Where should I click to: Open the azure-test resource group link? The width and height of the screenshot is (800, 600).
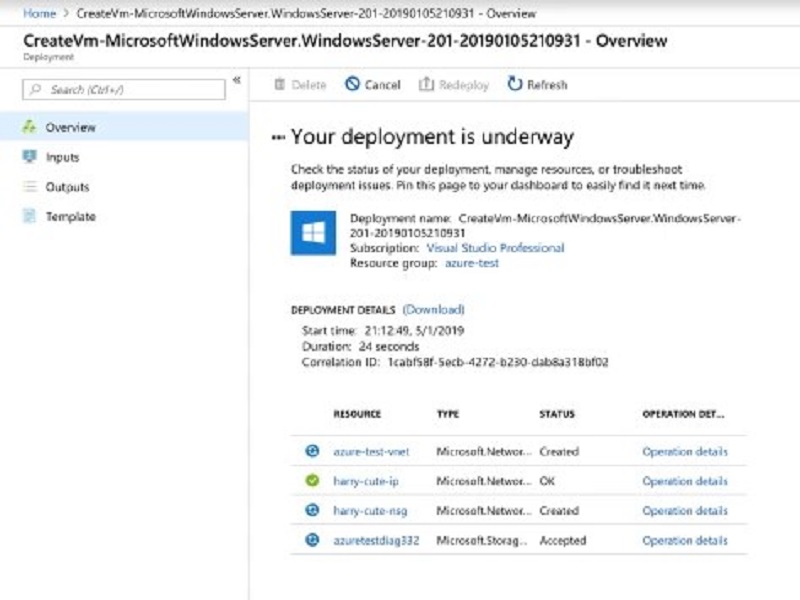pyautogui.click(x=472, y=263)
